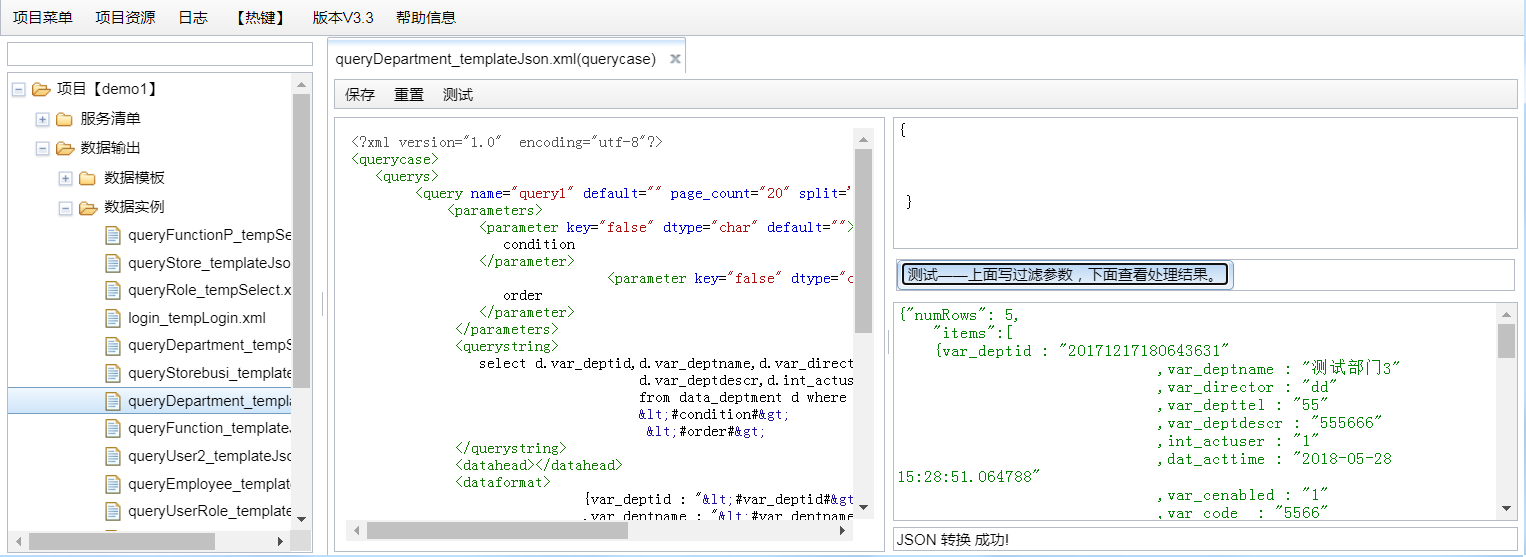
Task: Click the JSON result scroll-down arrow
Action: [1506, 509]
